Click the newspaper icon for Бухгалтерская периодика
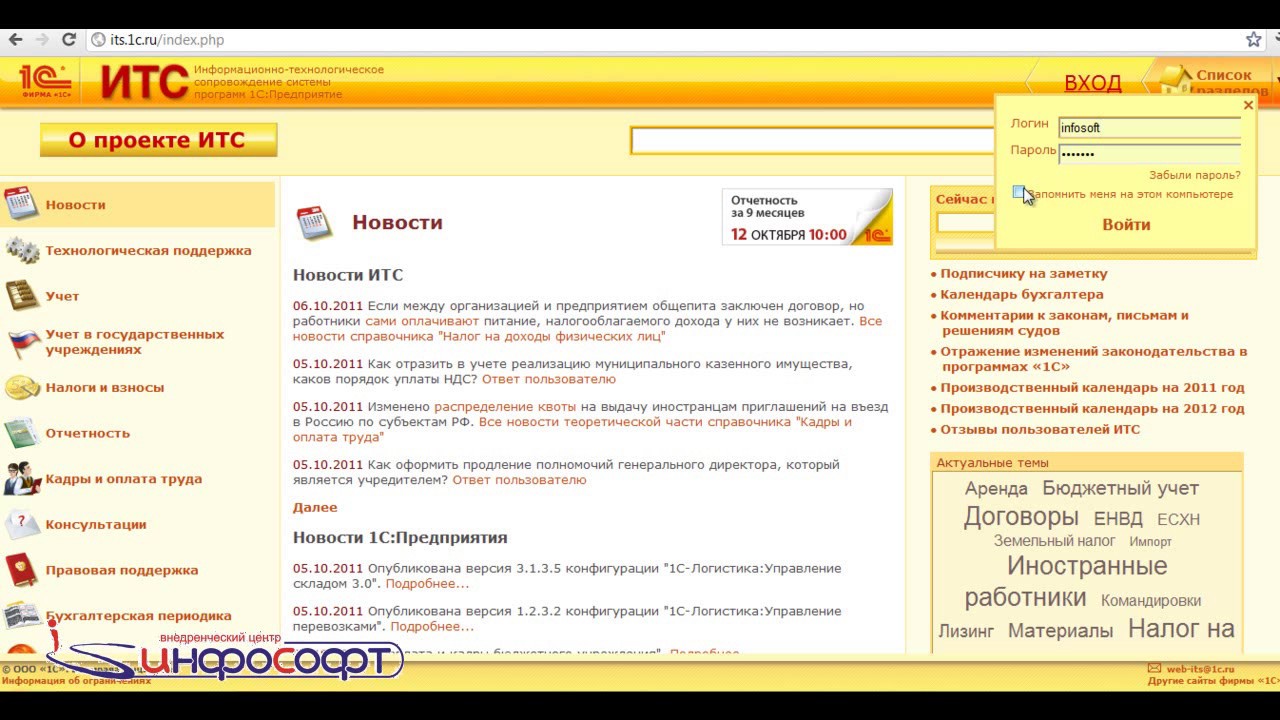Image resolution: width=1280 pixels, height=720 pixels. coord(21,615)
